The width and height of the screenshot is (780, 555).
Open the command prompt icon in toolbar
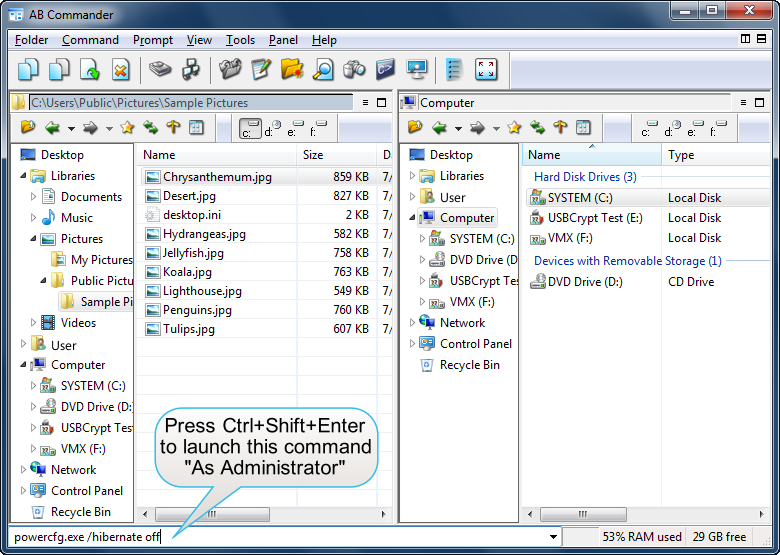386,69
